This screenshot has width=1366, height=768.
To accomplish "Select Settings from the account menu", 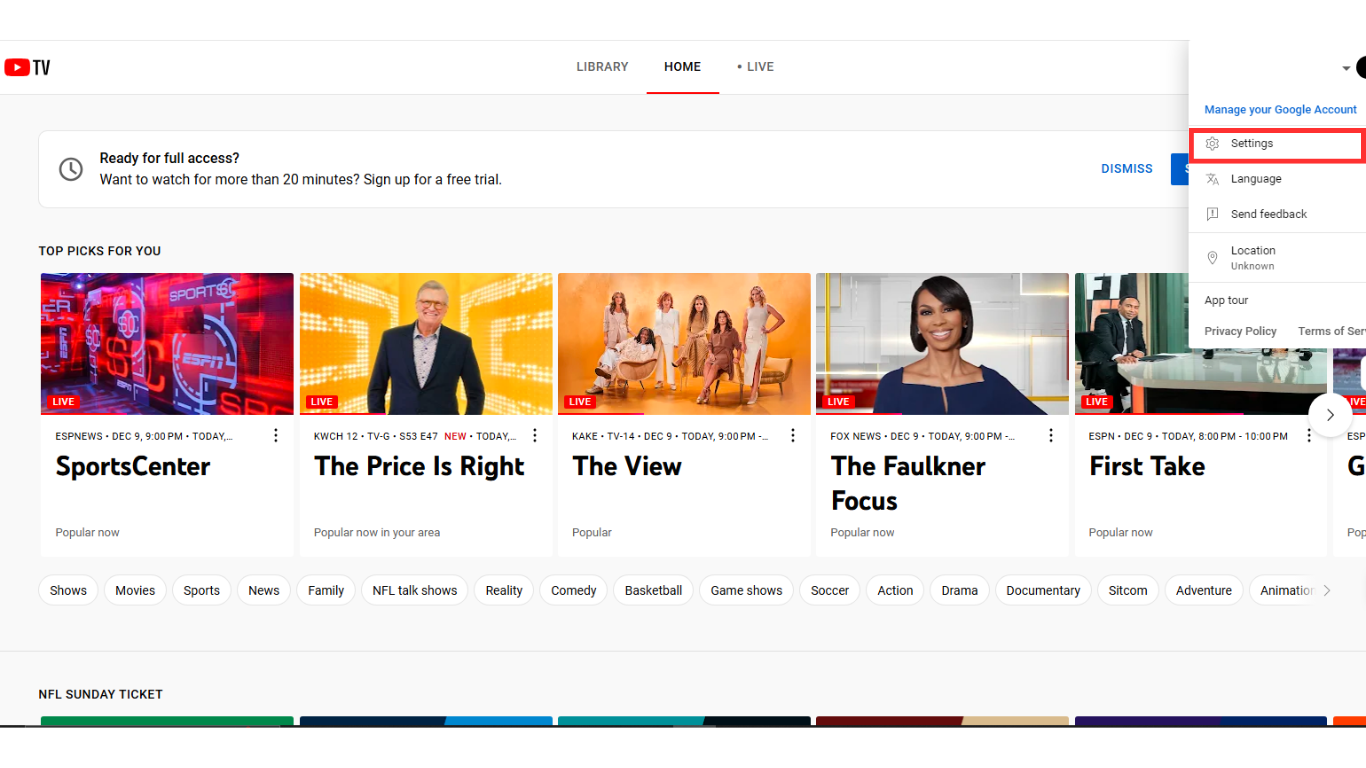I will click(1278, 144).
